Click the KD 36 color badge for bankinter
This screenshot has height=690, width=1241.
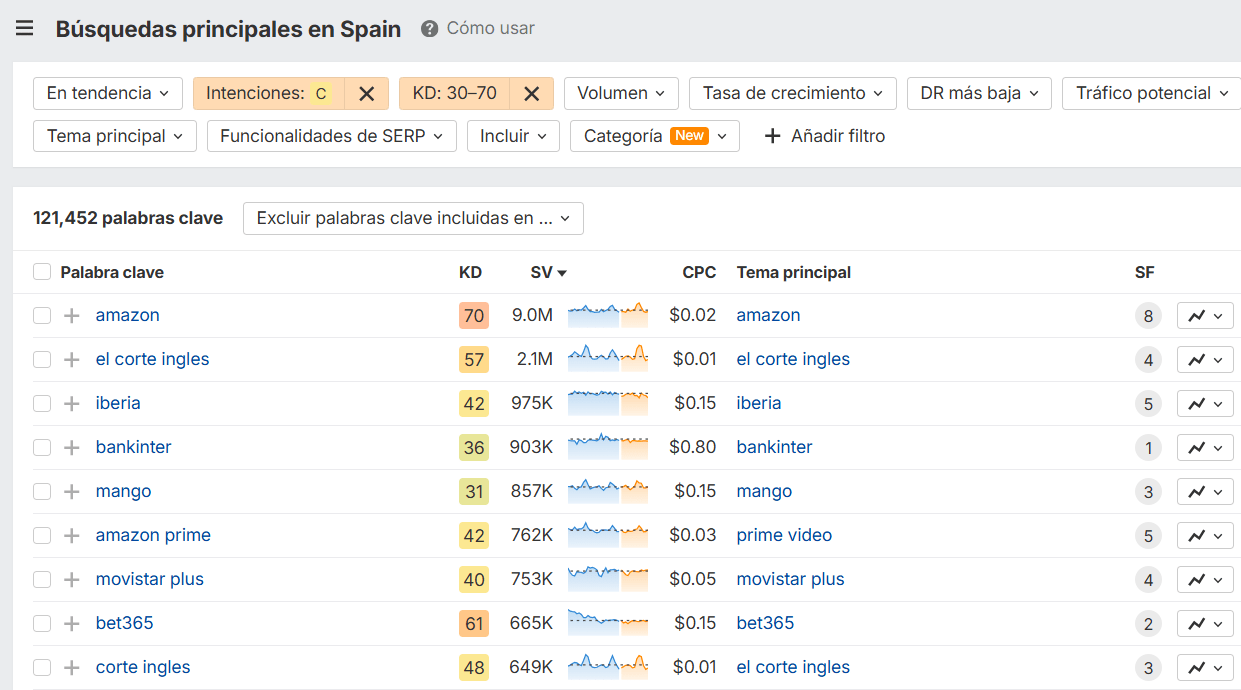coord(474,448)
